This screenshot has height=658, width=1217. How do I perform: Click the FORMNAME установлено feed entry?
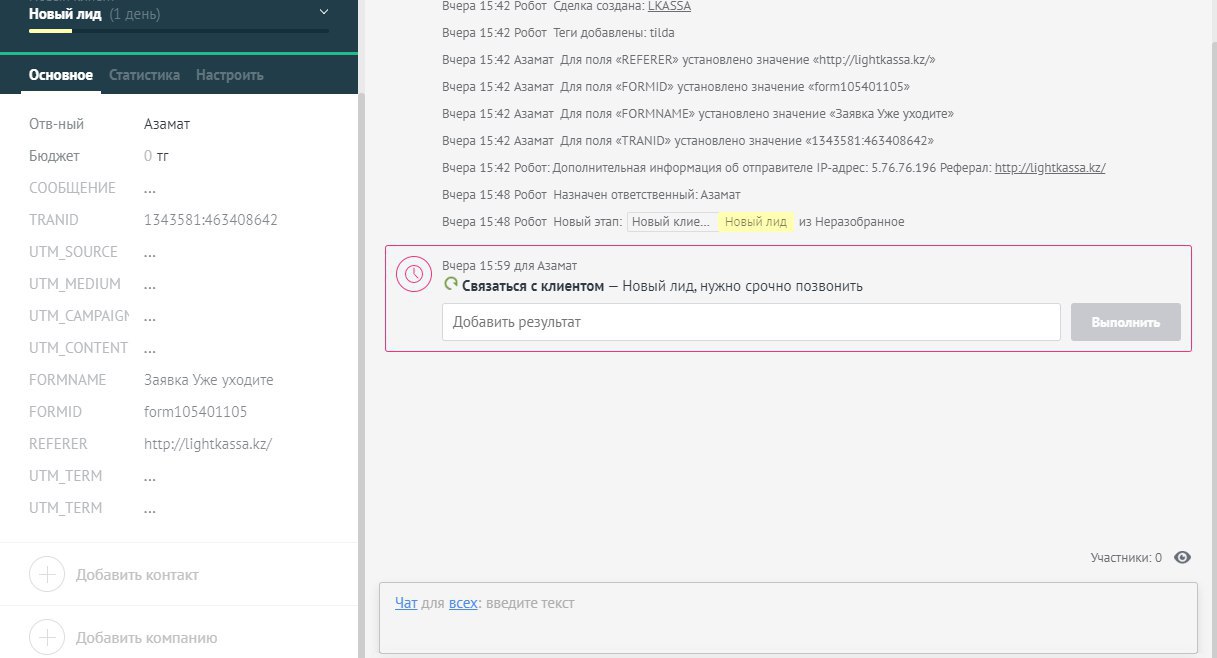click(x=698, y=114)
